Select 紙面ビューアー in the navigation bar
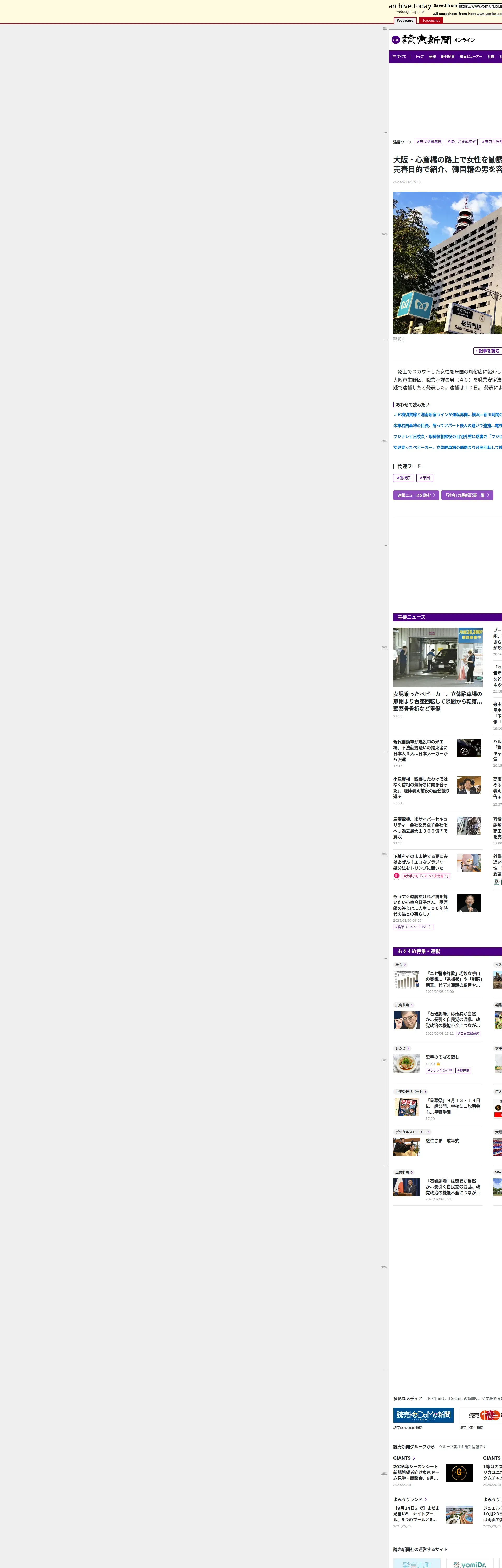This screenshot has width=502, height=1568. [471, 57]
